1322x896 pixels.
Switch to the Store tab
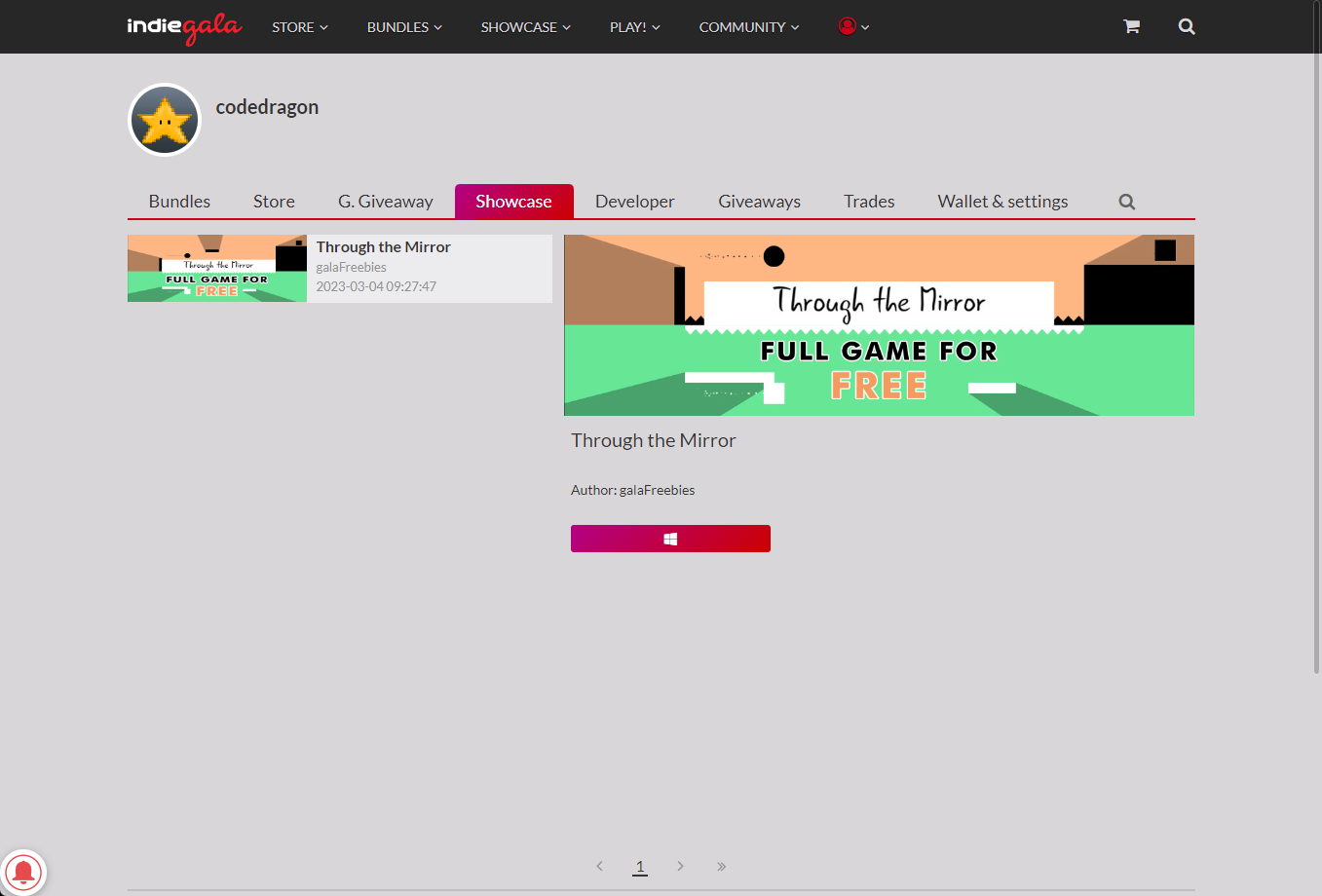[x=274, y=202]
